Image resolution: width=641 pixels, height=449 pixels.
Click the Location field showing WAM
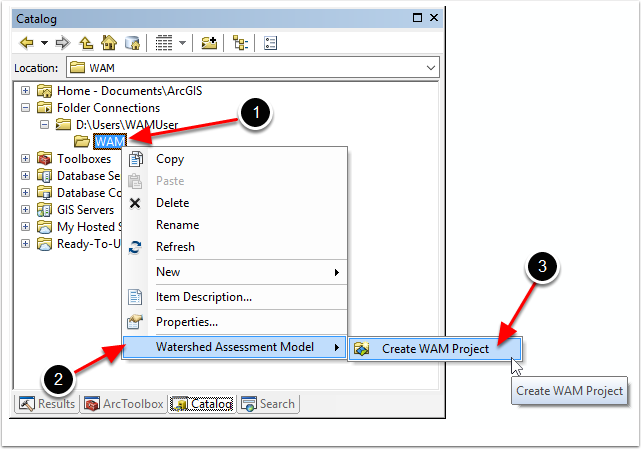click(253, 67)
